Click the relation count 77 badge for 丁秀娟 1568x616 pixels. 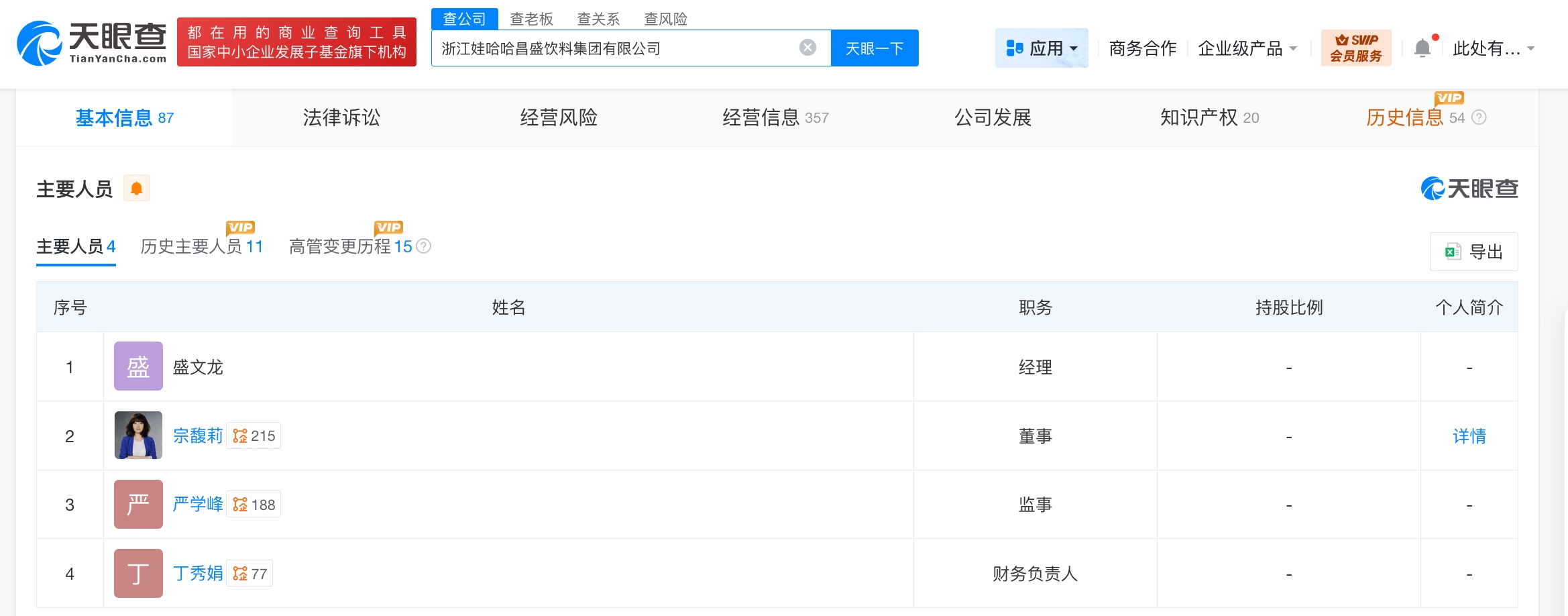click(249, 574)
